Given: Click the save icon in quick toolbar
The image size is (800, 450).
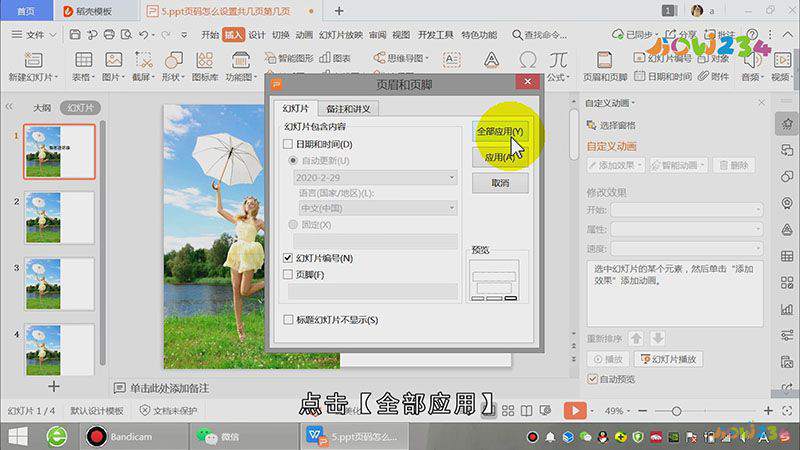Looking at the screenshot, I should [75, 35].
